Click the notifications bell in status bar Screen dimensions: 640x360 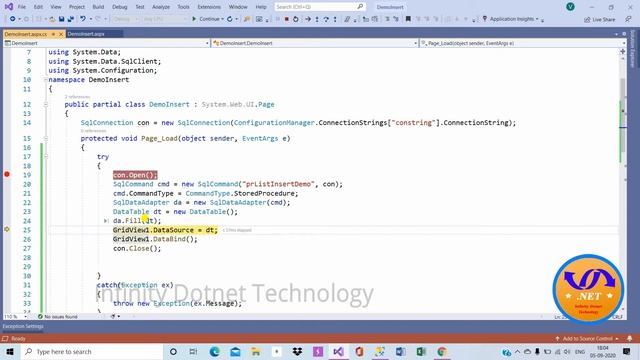pyautogui.click(x=629, y=339)
